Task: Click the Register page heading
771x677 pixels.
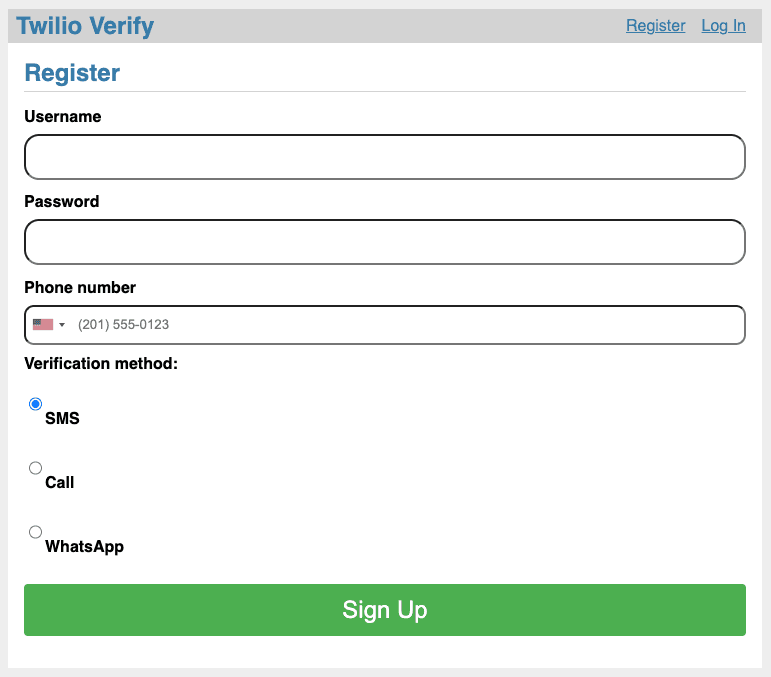Action: [x=72, y=72]
